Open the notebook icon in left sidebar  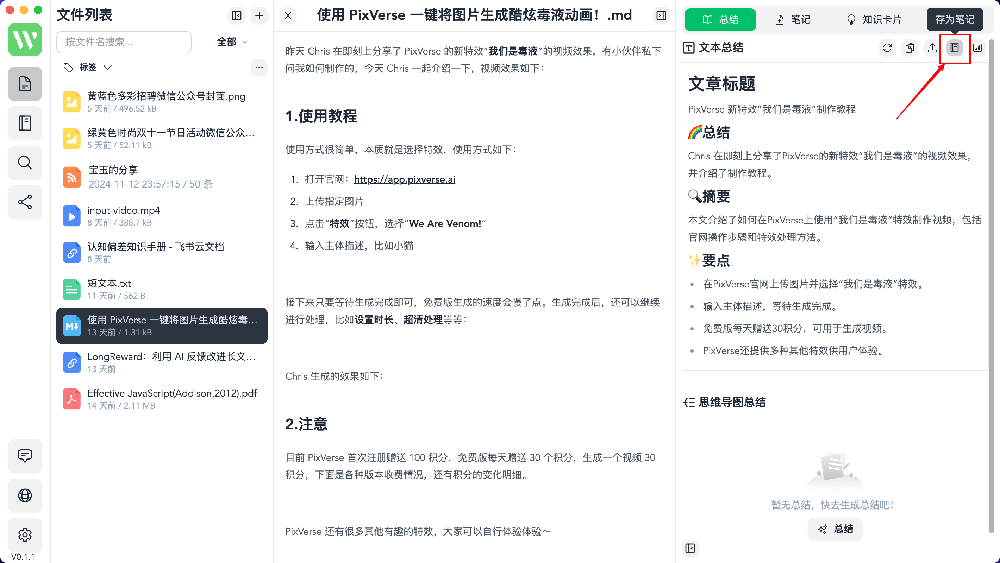tap(25, 123)
